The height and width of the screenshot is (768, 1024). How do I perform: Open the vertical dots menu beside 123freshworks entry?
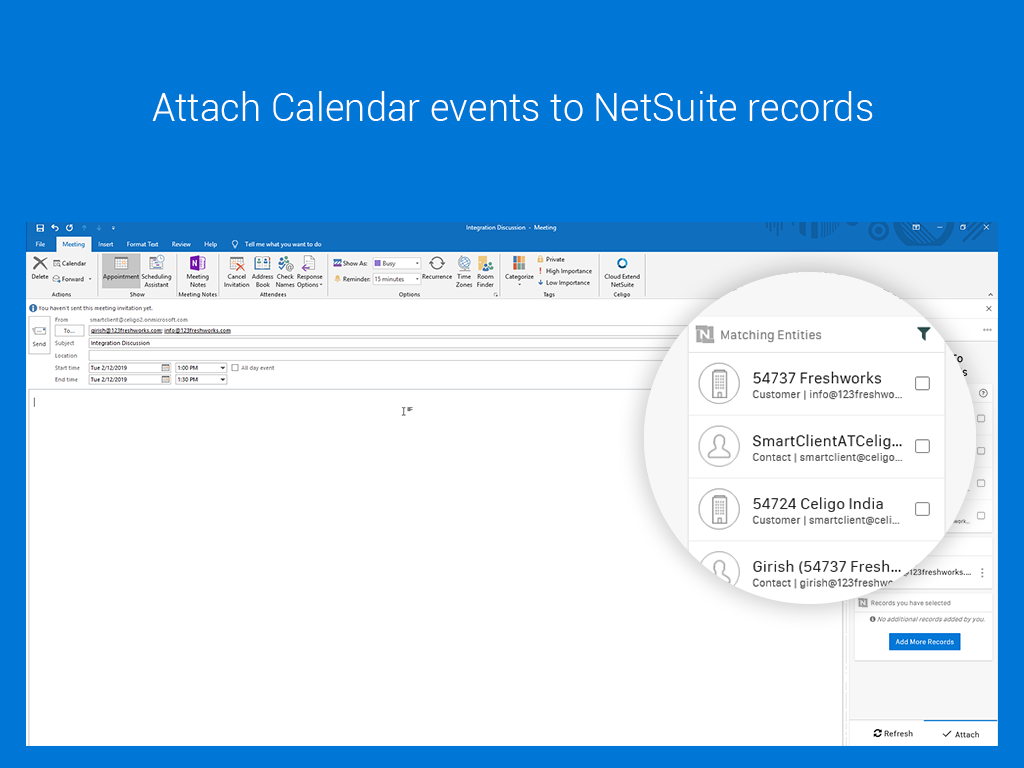click(982, 572)
